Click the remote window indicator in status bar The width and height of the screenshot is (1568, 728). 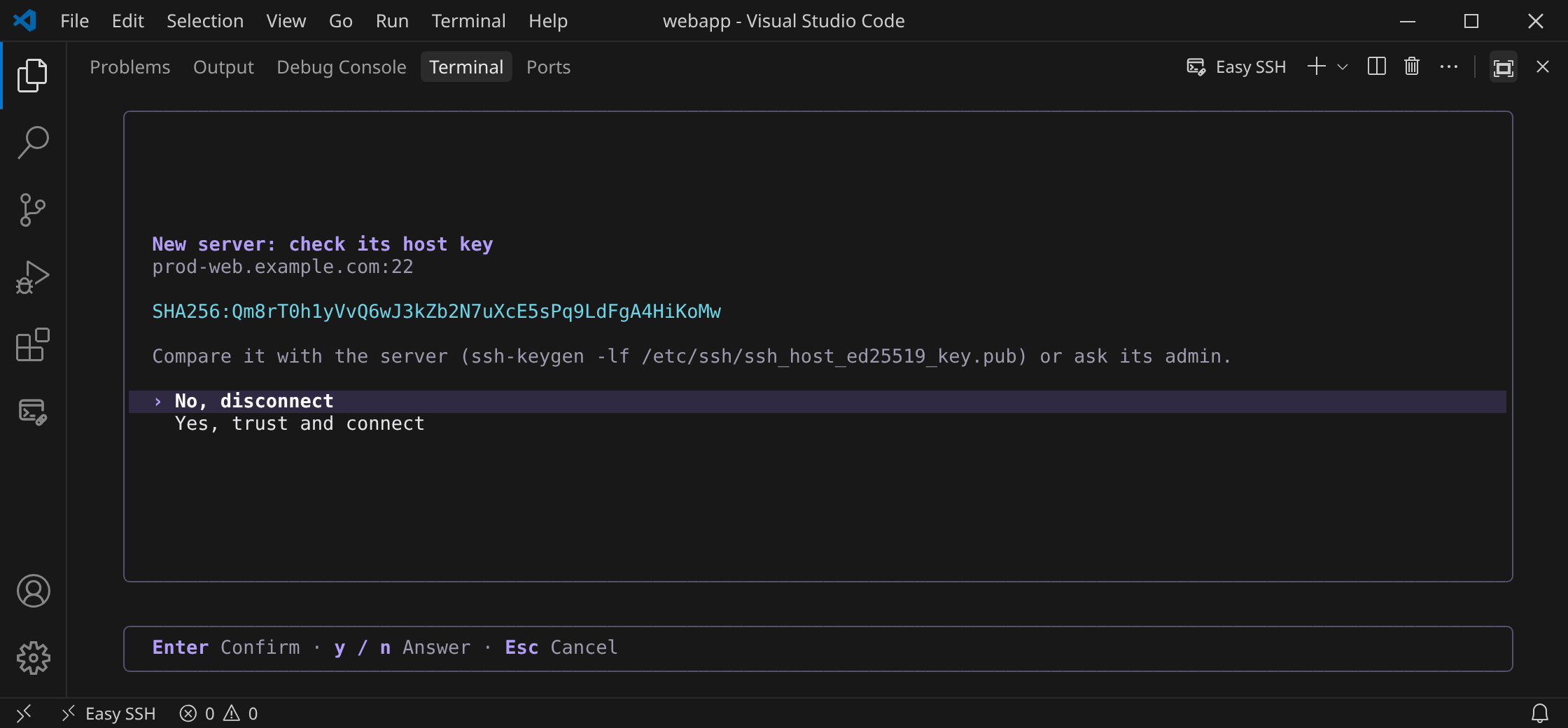(24, 713)
